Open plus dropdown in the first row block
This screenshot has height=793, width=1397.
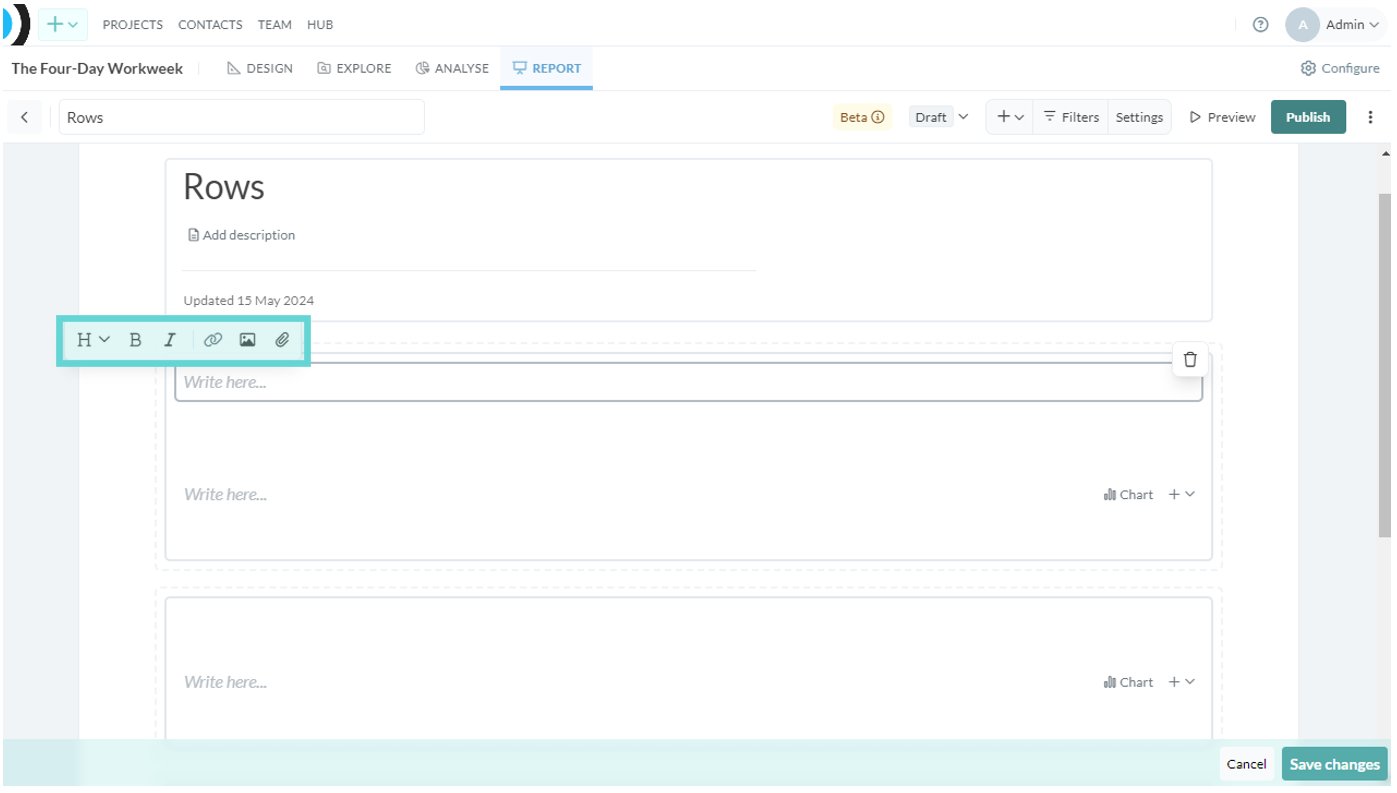tap(1182, 494)
